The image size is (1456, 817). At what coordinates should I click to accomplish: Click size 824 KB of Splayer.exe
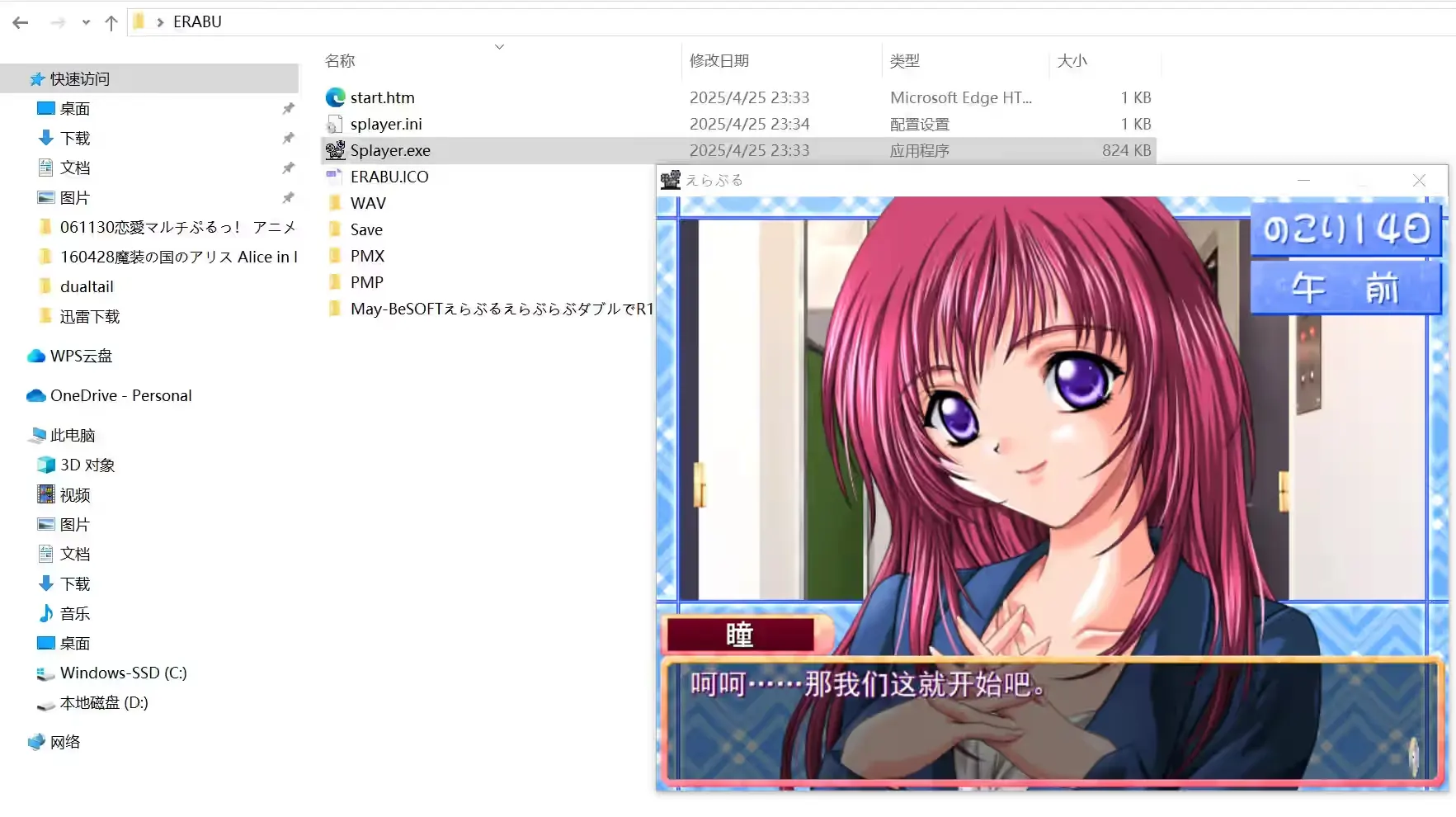1127,150
